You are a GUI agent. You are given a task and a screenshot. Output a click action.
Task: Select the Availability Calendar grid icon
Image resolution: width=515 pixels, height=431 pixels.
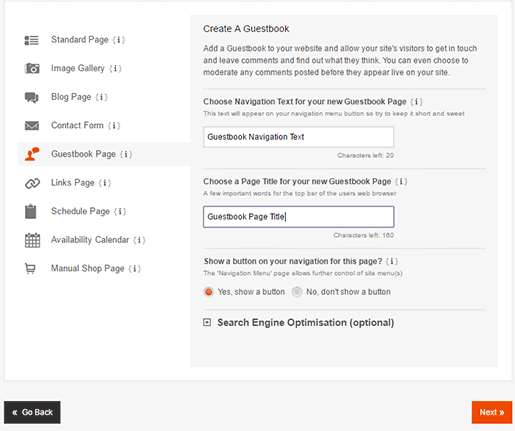[32, 240]
